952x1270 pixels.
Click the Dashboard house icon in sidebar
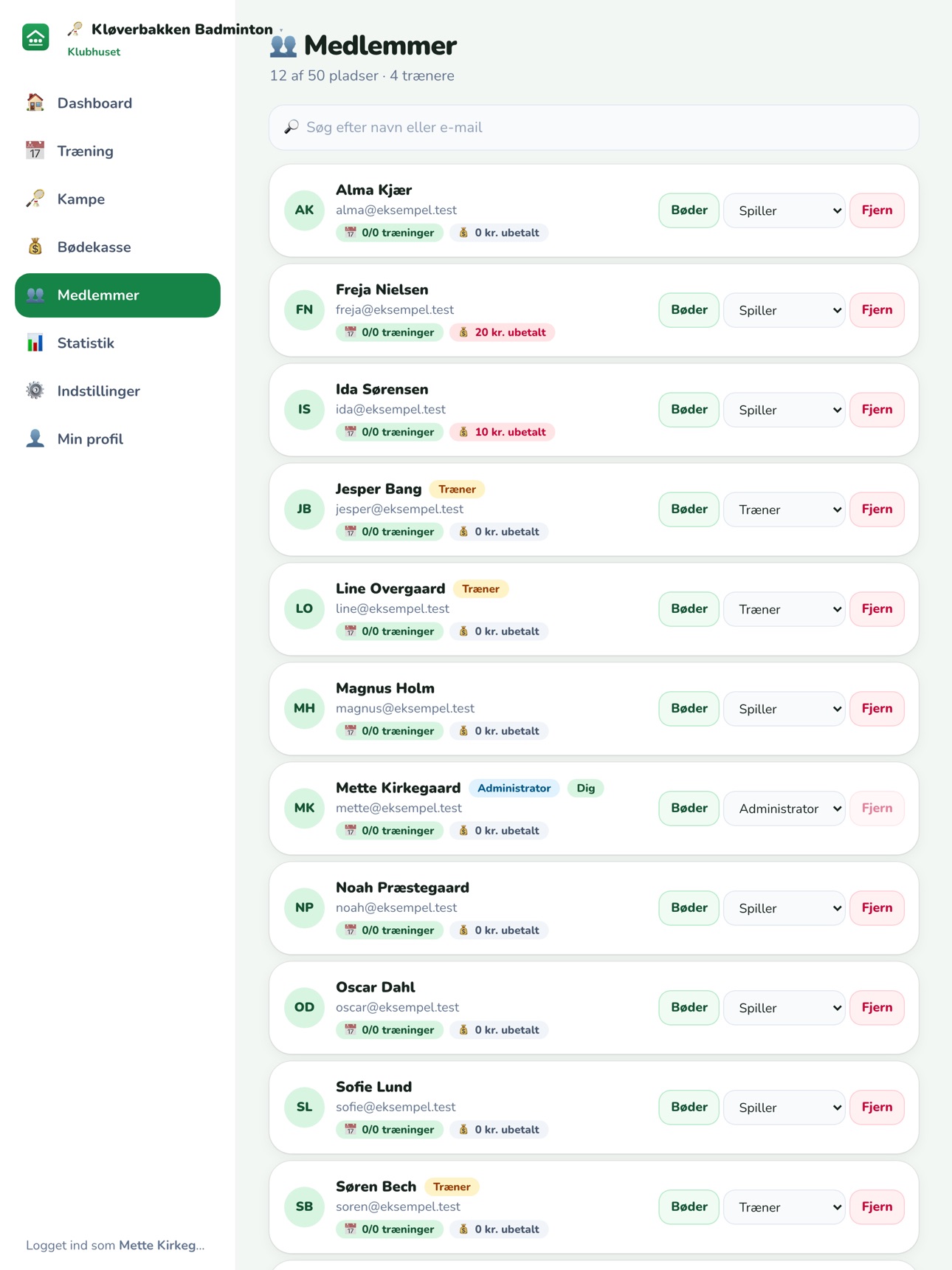pos(35,103)
